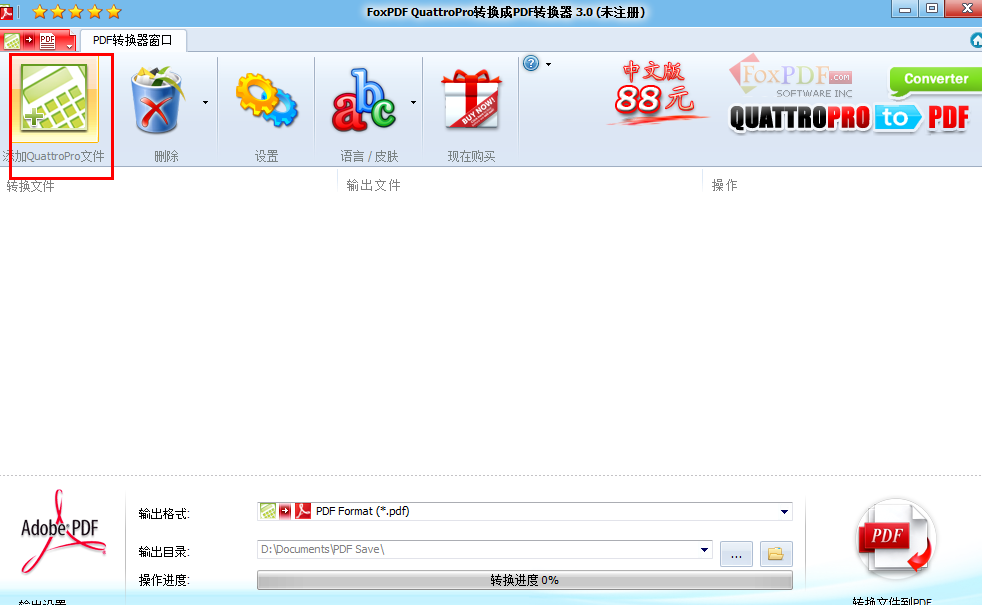Viewport: 982px width, 605px height.
Task: Open the FoxPDF.com Software Inc logo link
Action: click(792, 76)
